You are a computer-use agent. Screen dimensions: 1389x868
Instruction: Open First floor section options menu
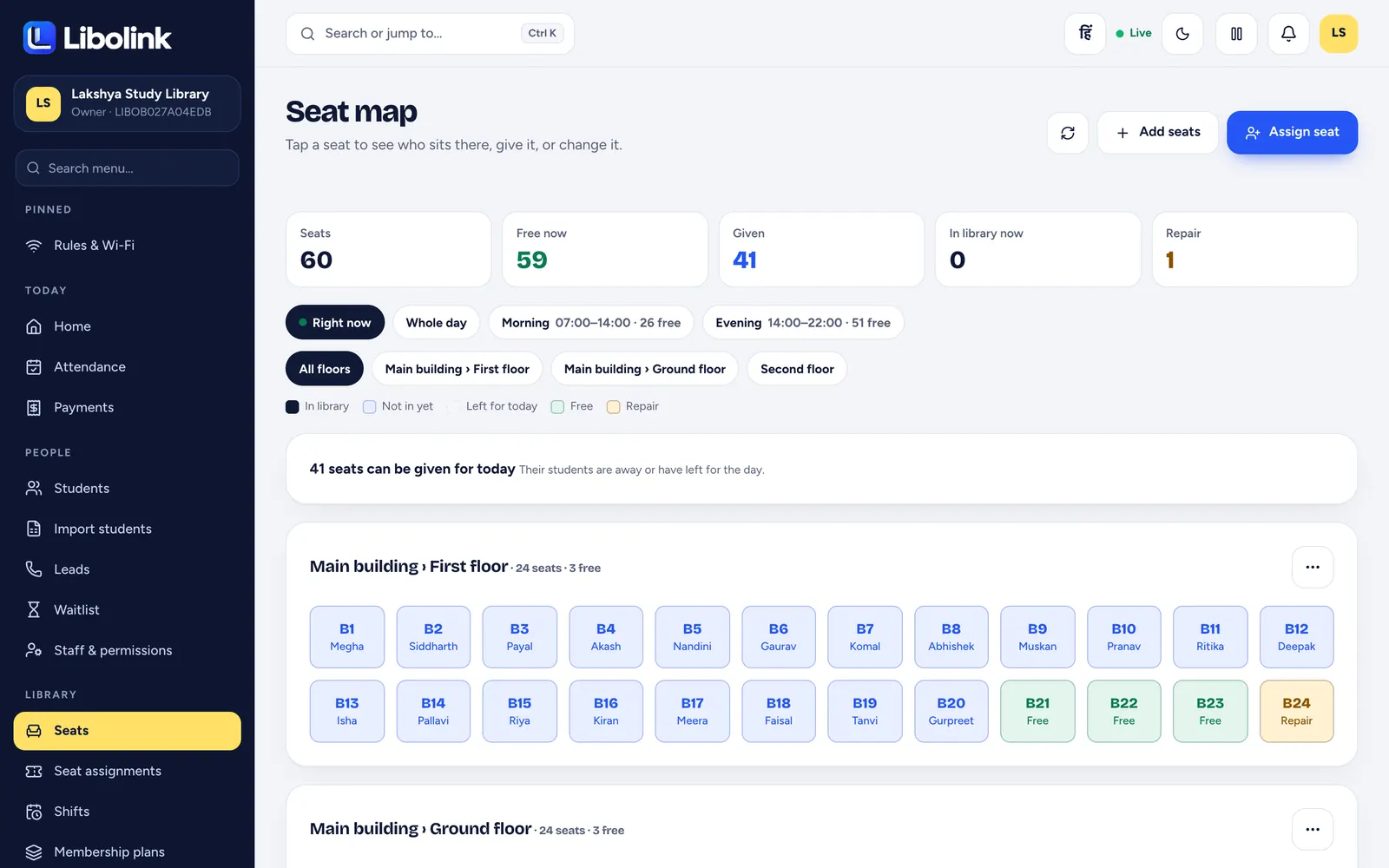[x=1313, y=568]
